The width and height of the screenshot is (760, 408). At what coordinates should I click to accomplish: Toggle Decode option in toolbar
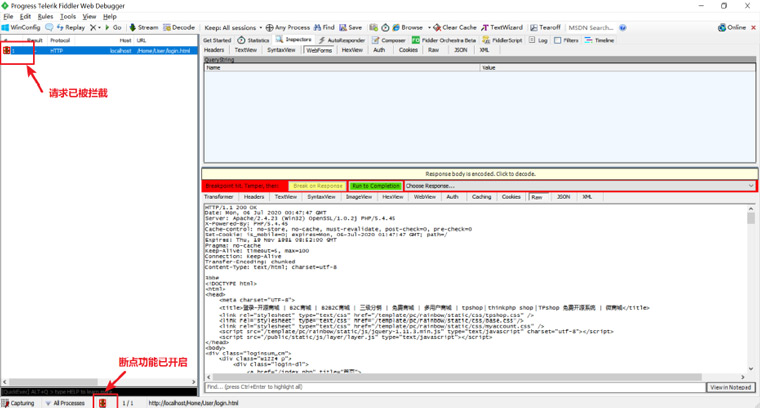click(179, 28)
